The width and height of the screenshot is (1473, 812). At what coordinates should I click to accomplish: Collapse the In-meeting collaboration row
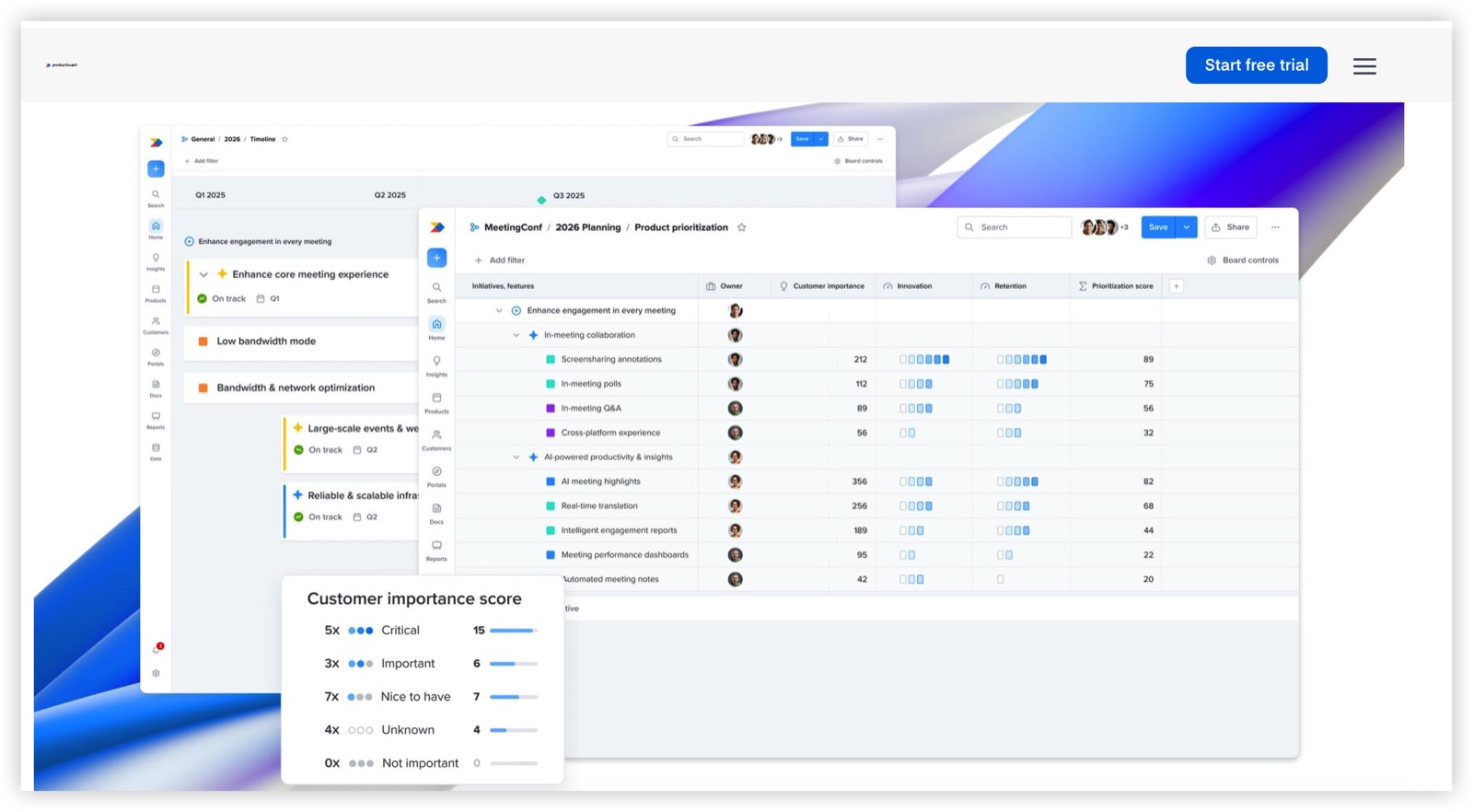click(x=516, y=335)
